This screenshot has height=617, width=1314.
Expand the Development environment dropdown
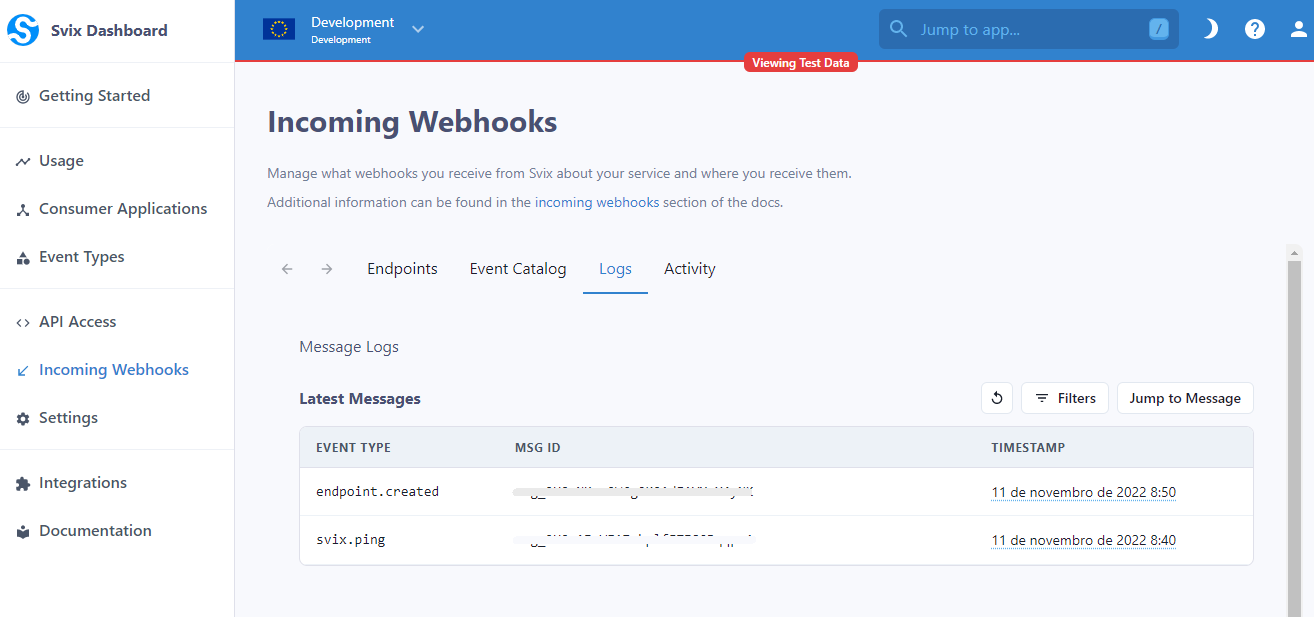(x=417, y=29)
